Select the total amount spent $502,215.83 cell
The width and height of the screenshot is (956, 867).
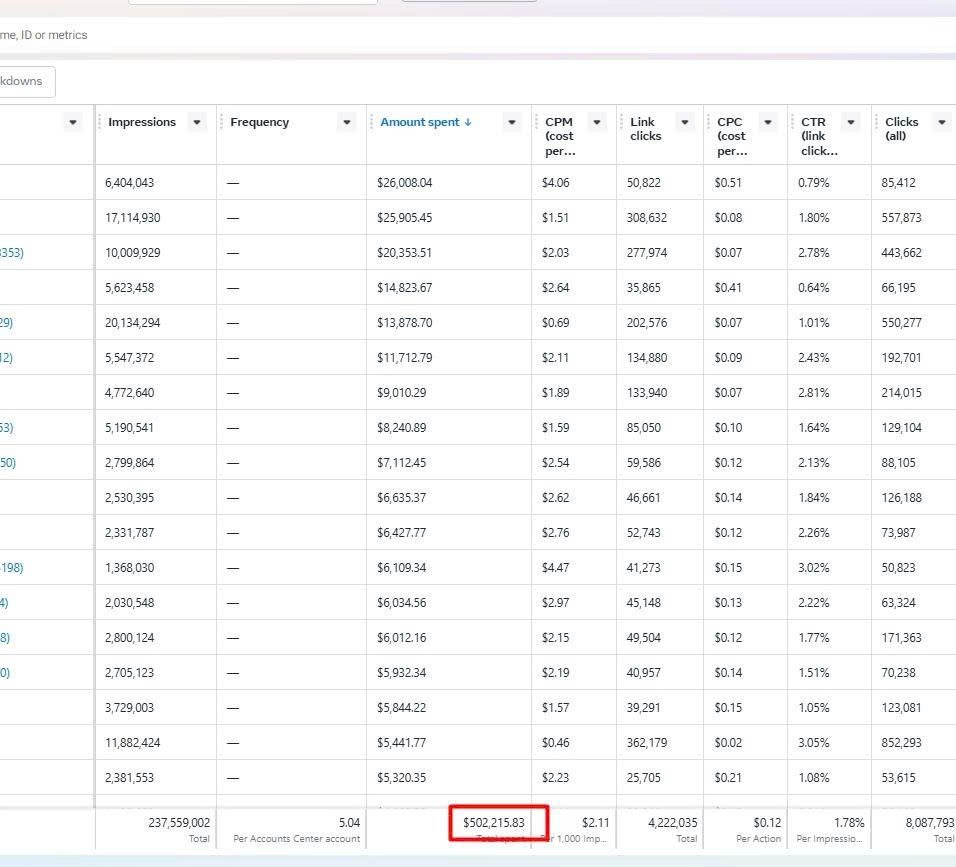tap(494, 823)
